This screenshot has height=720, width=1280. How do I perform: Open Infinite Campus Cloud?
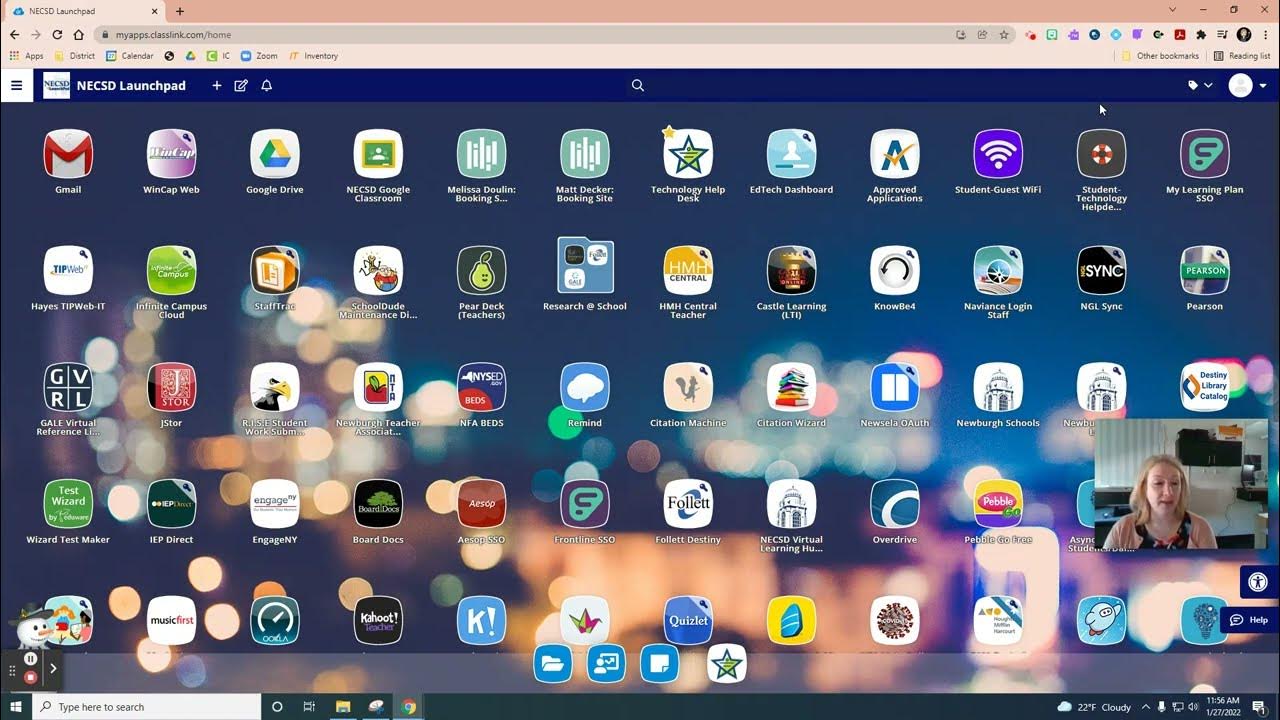(171, 271)
